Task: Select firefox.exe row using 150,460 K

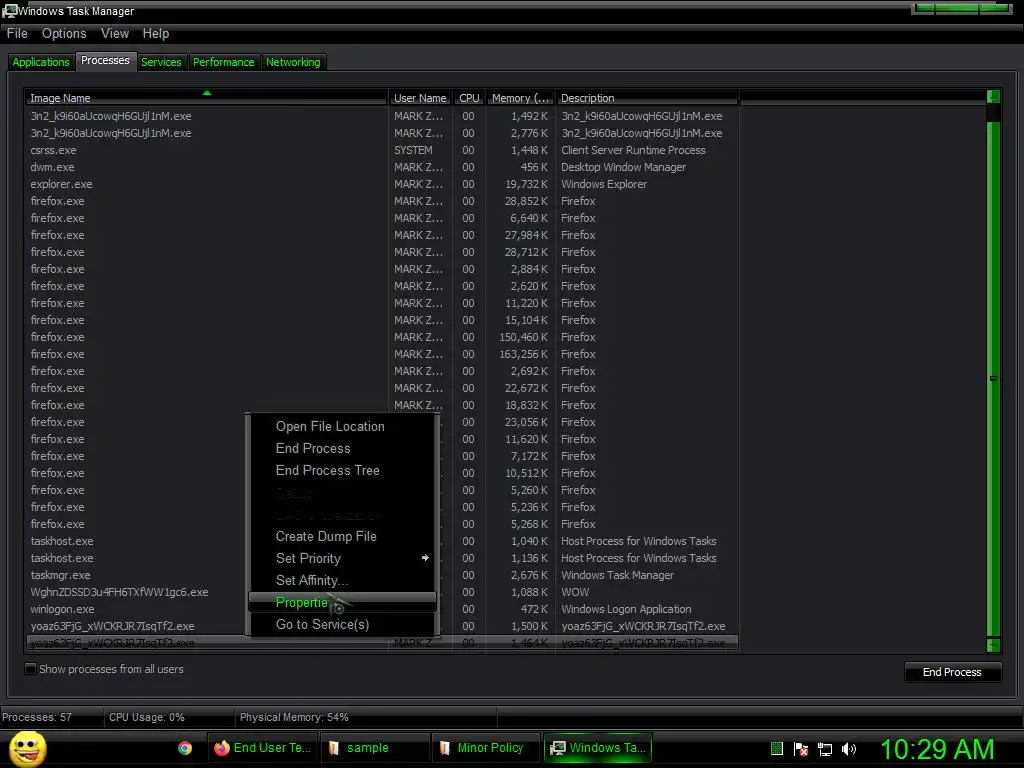Action: tap(381, 337)
